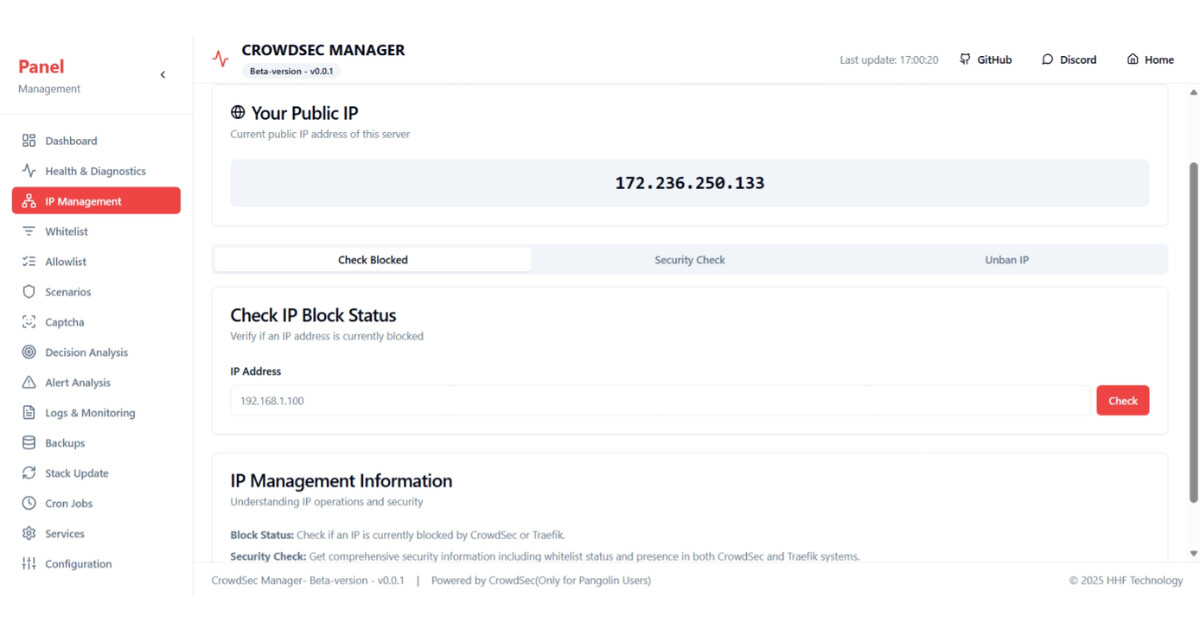Click the vertical scrollbar on the right
This screenshot has height=630, width=1200.
[x=1192, y=330]
